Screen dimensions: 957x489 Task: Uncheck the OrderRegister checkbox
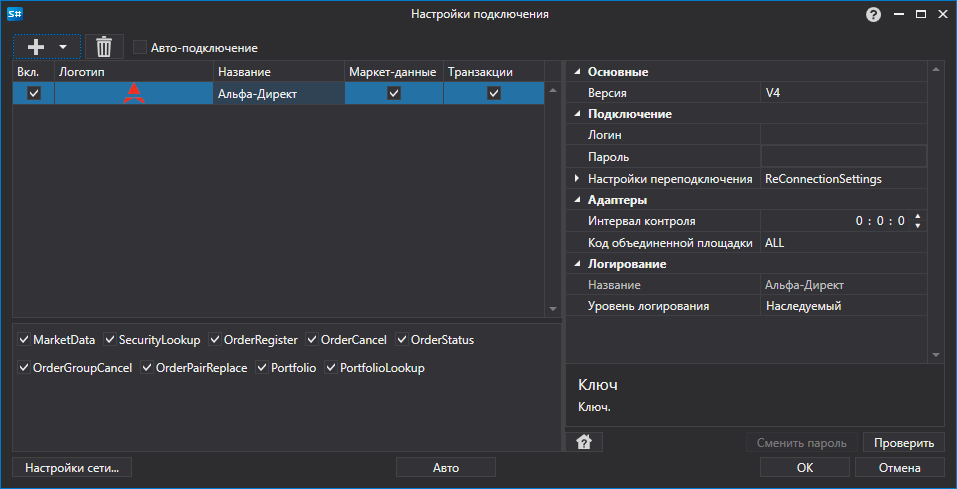pyautogui.click(x=215, y=339)
